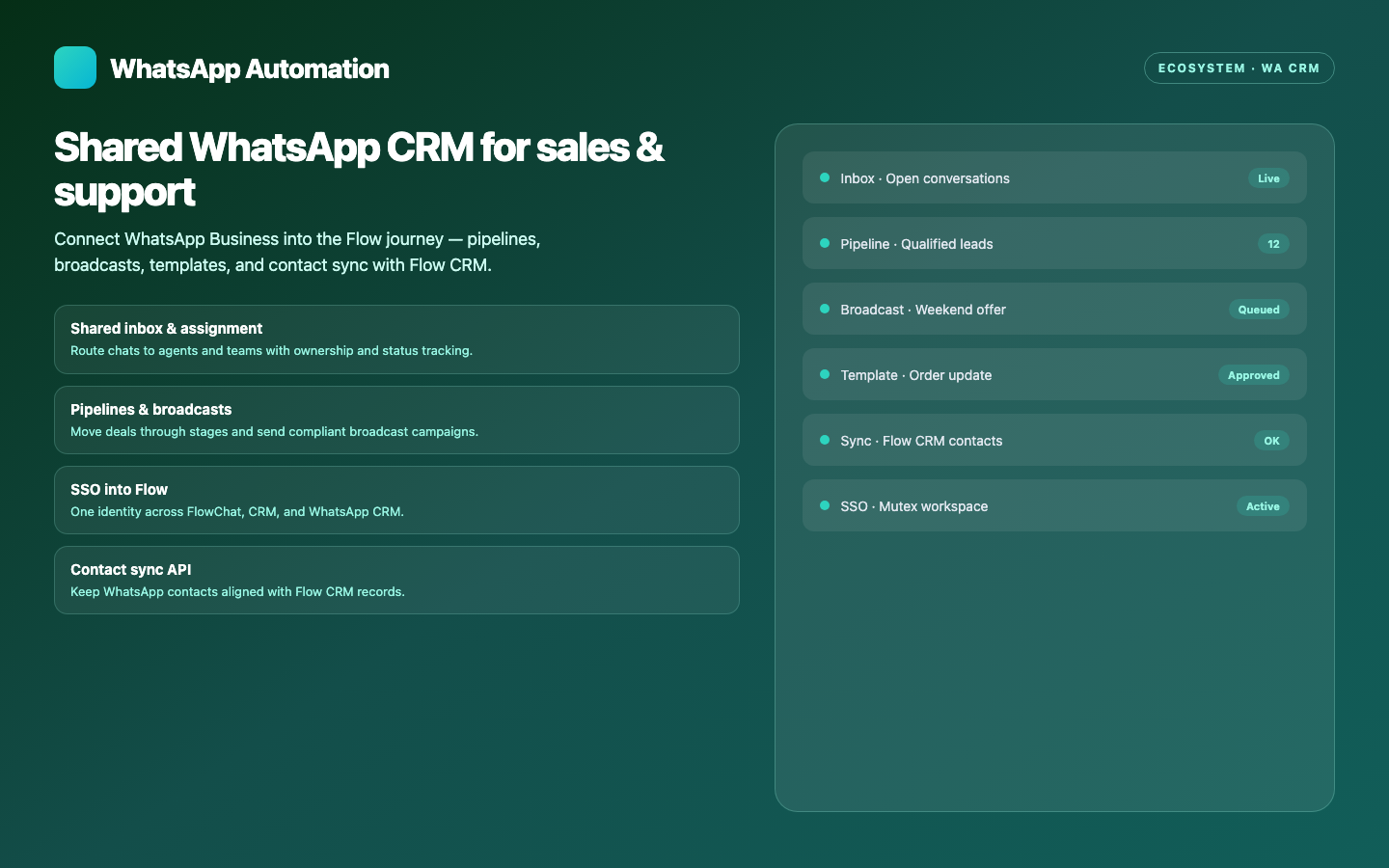Click the WhatsApp Automation brand title

pyautogui.click(x=250, y=68)
